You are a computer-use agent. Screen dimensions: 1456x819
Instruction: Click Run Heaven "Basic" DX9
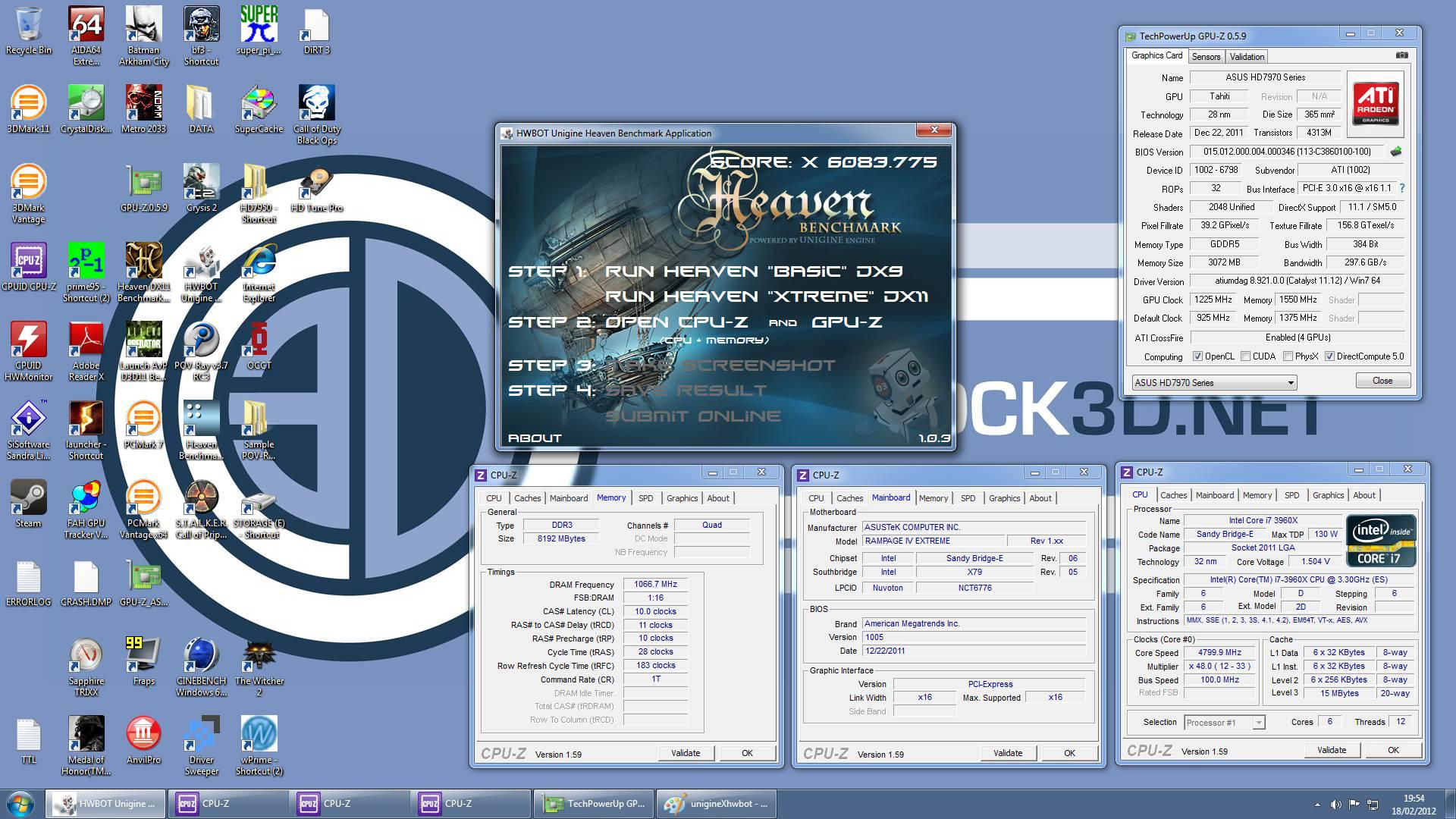coord(754,271)
